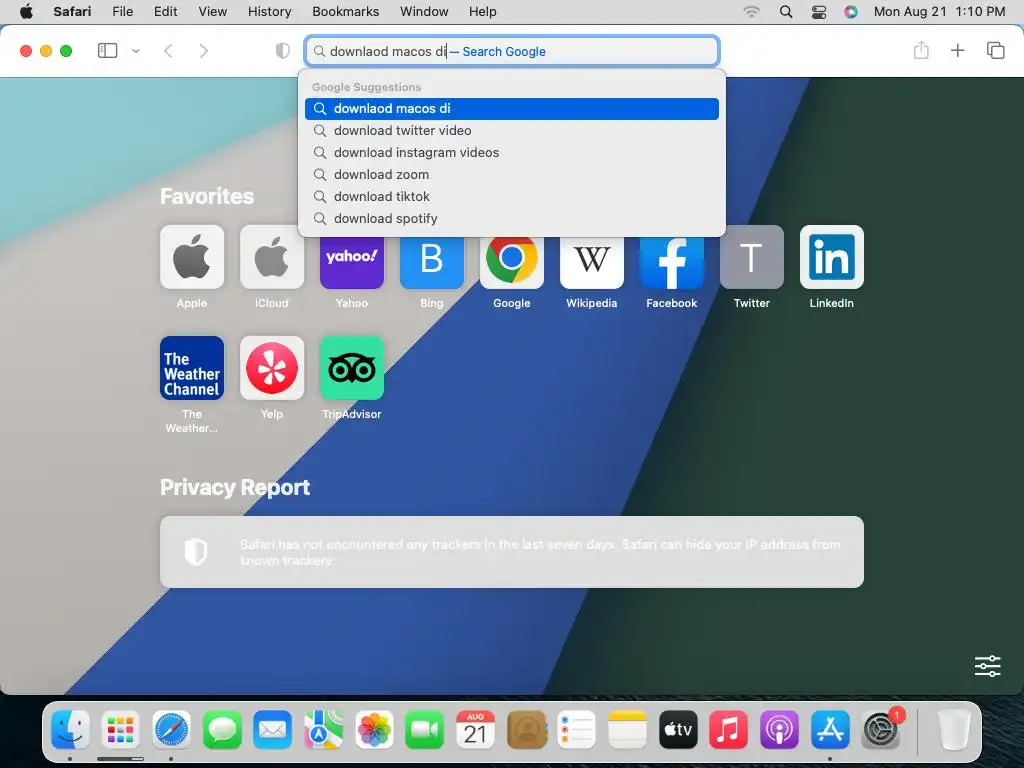Open App Store from the Dock
This screenshot has height=768, width=1024.
[830, 729]
